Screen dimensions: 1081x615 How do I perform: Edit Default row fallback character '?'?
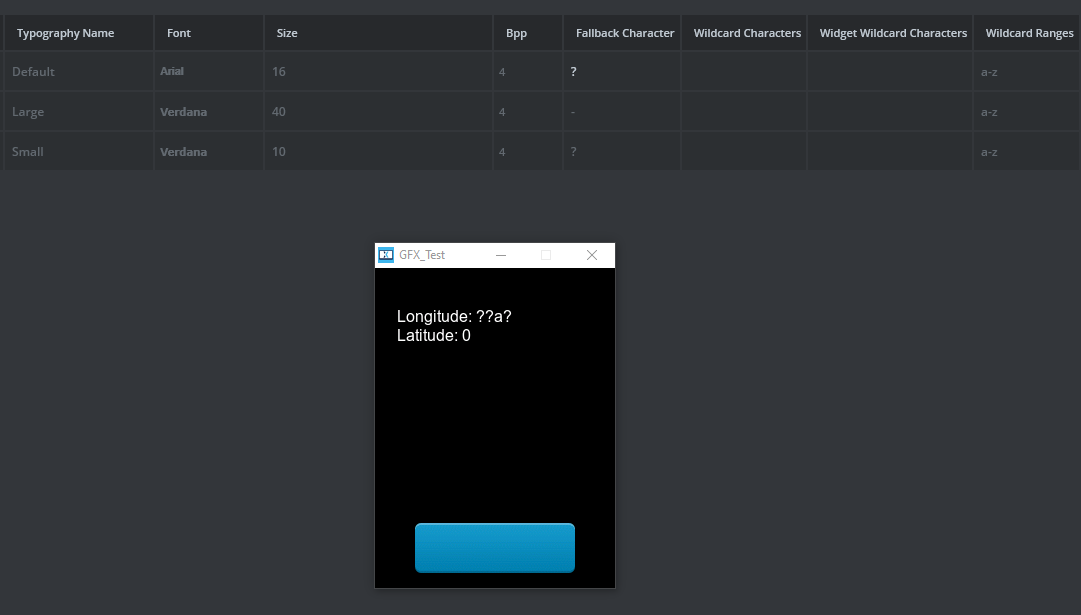point(622,72)
